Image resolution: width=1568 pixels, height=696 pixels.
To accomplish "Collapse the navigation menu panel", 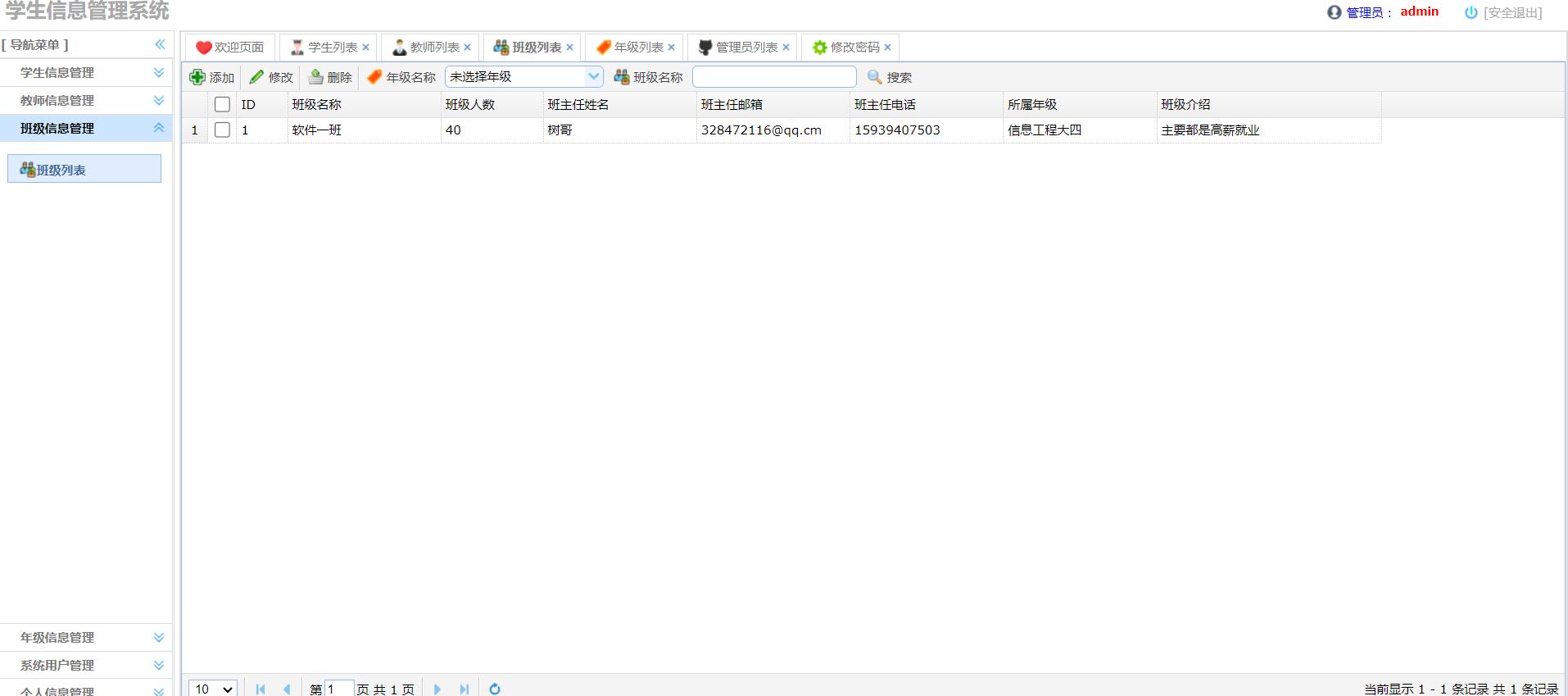I will [x=160, y=44].
